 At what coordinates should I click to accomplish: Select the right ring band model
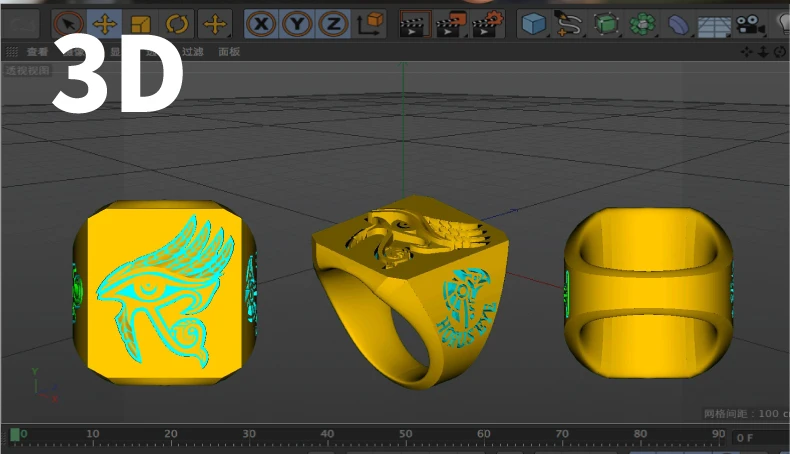pyautogui.click(x=648, y=292)
